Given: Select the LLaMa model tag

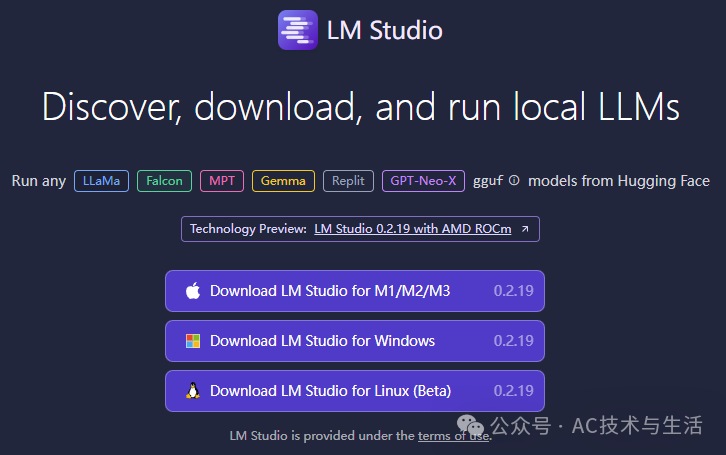Looking at the screenshot, I should 101,181.
